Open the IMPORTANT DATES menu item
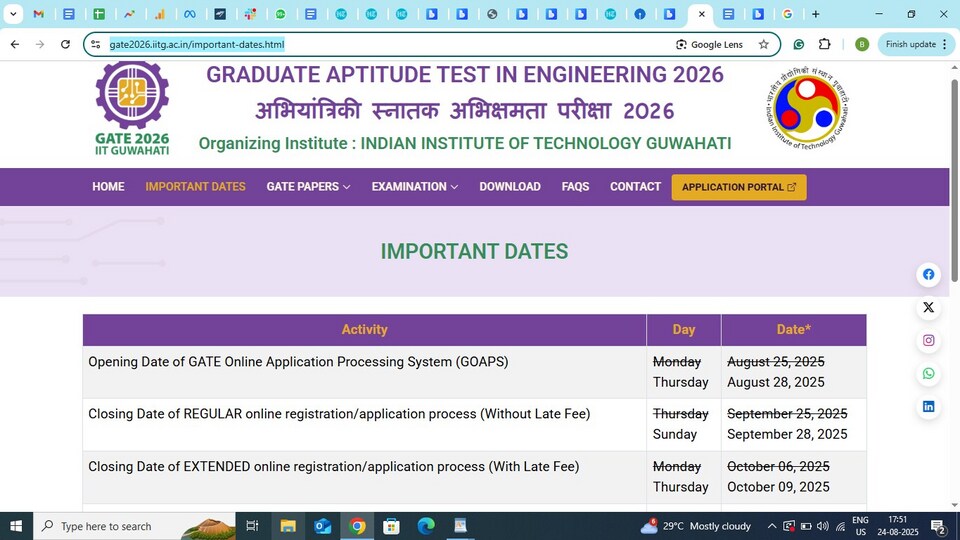Screen dimensions: 960x540 (195, 187)
